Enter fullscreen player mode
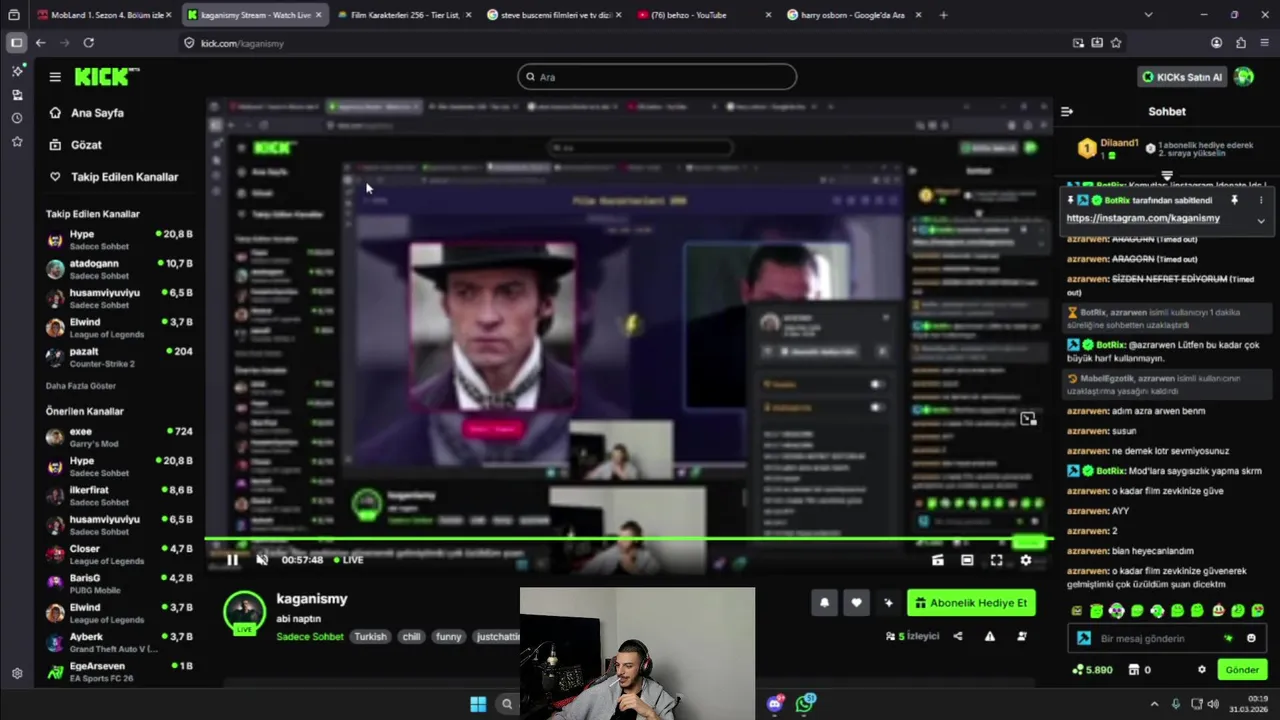The width and height of the screenshot is (1280, 720). pyautogui.click(x=996, y=561)
